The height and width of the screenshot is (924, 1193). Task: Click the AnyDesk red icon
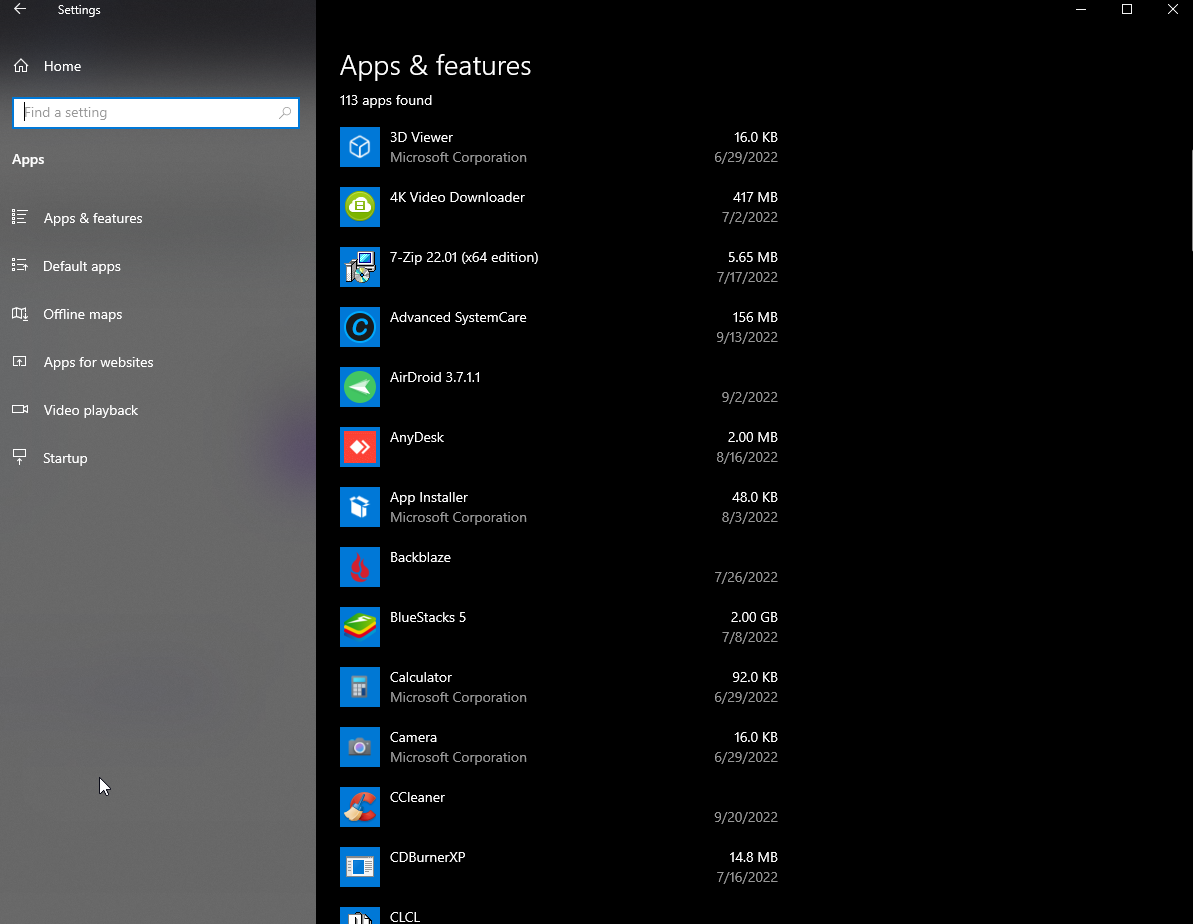click(360, 447)
